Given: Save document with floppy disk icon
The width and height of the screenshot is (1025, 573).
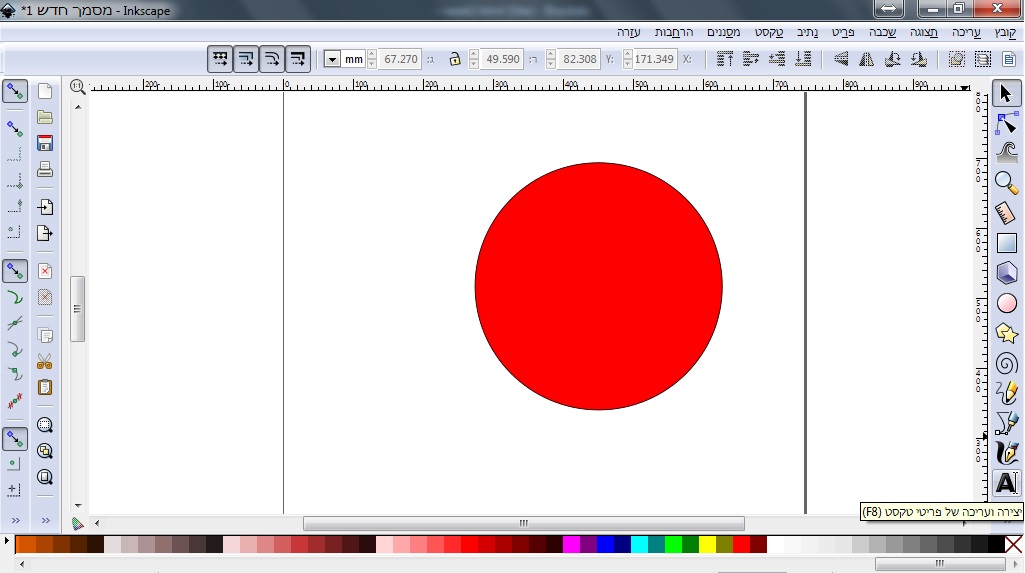Looking at the screenshot, I should pos(44,143).
